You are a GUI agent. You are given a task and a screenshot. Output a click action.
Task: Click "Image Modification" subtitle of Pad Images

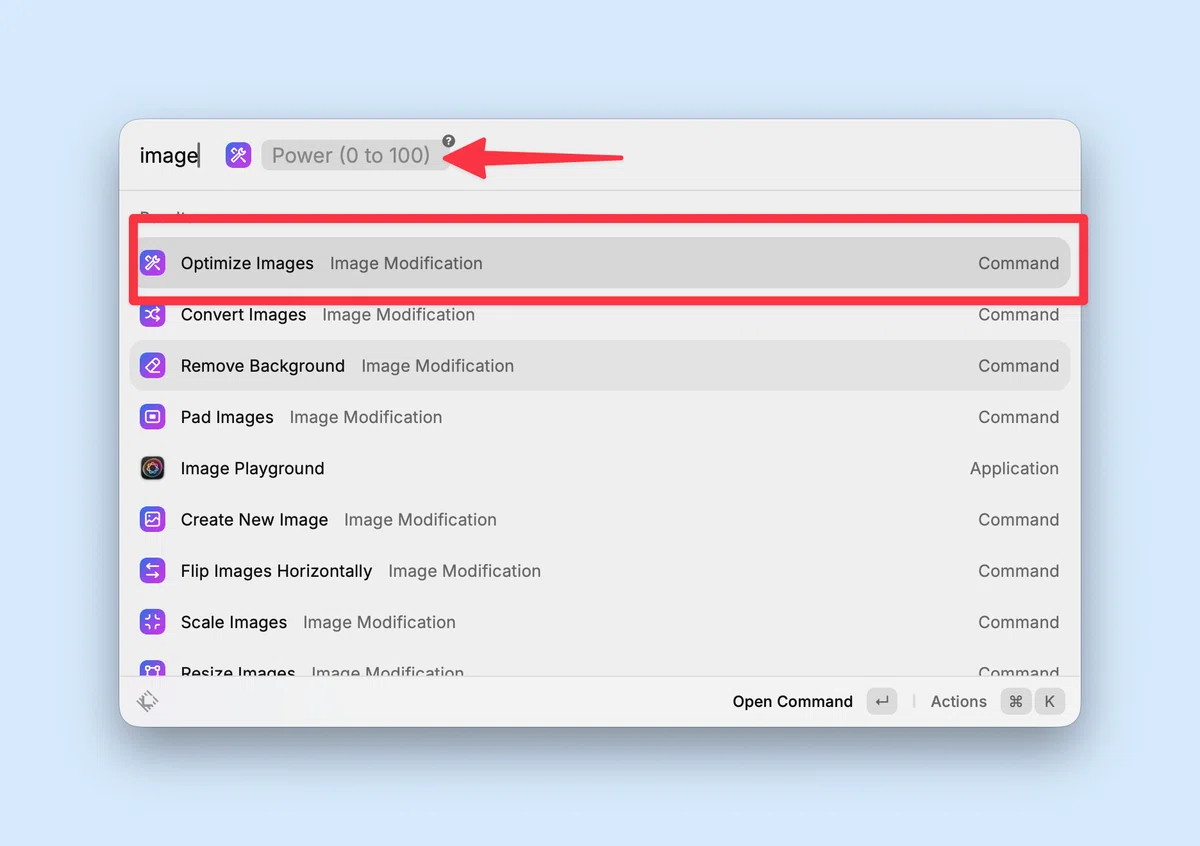tap(366, 417)
